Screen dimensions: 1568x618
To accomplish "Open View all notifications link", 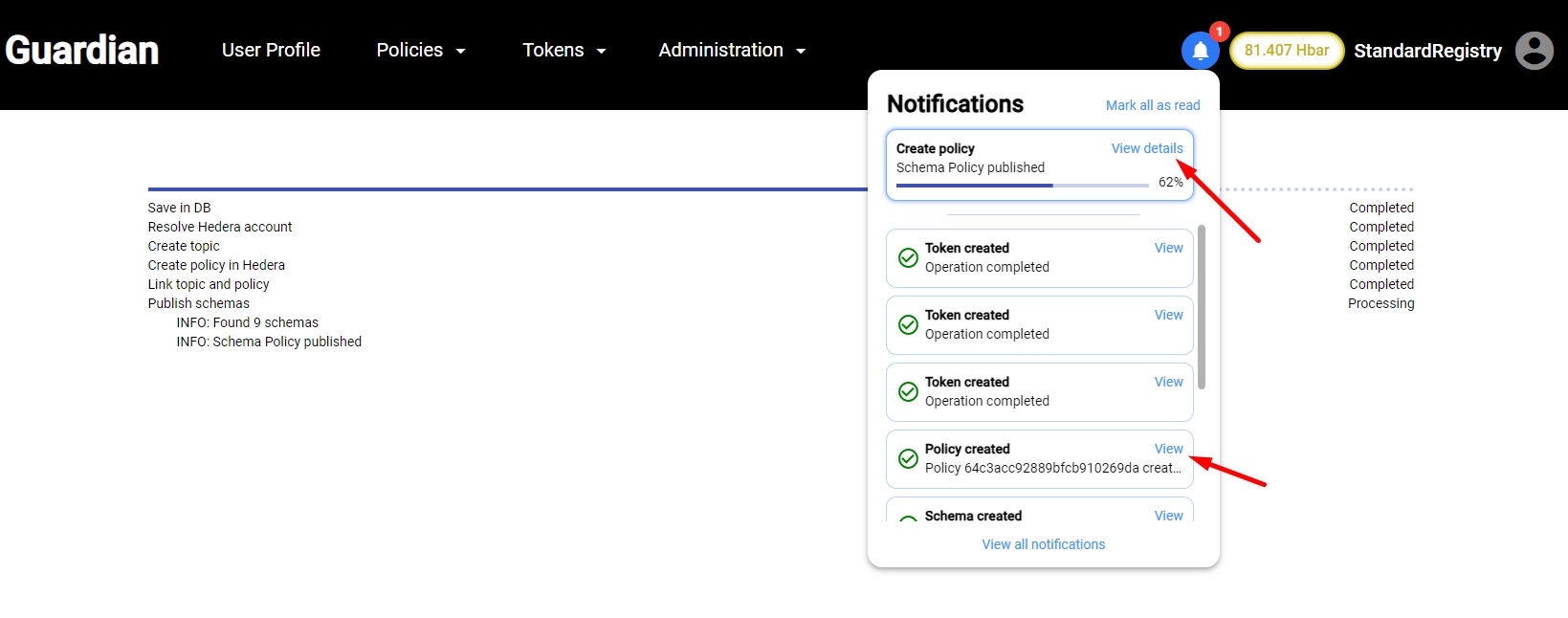I will 1043,544.
